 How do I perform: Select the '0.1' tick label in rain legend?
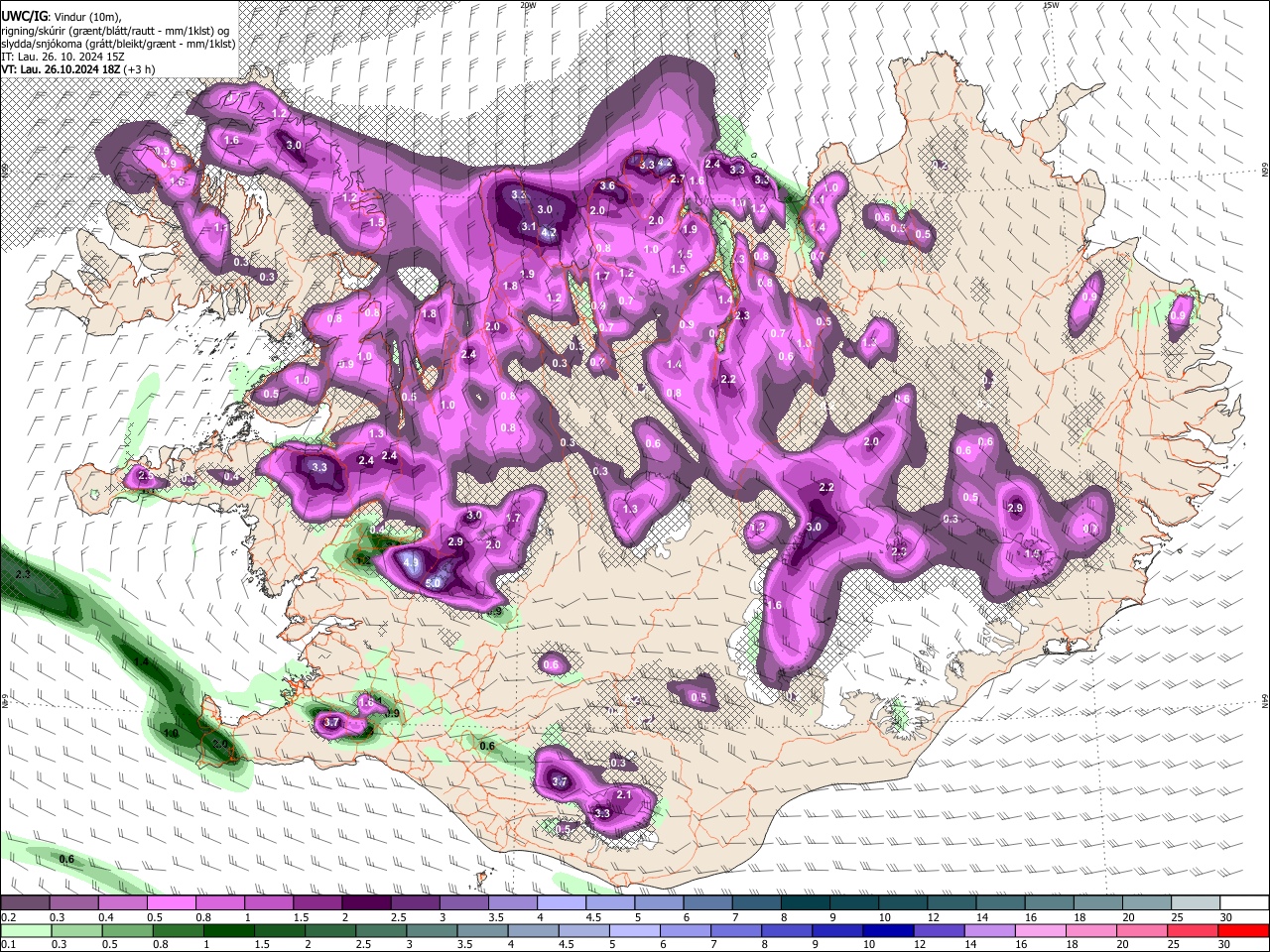point(9,944)
